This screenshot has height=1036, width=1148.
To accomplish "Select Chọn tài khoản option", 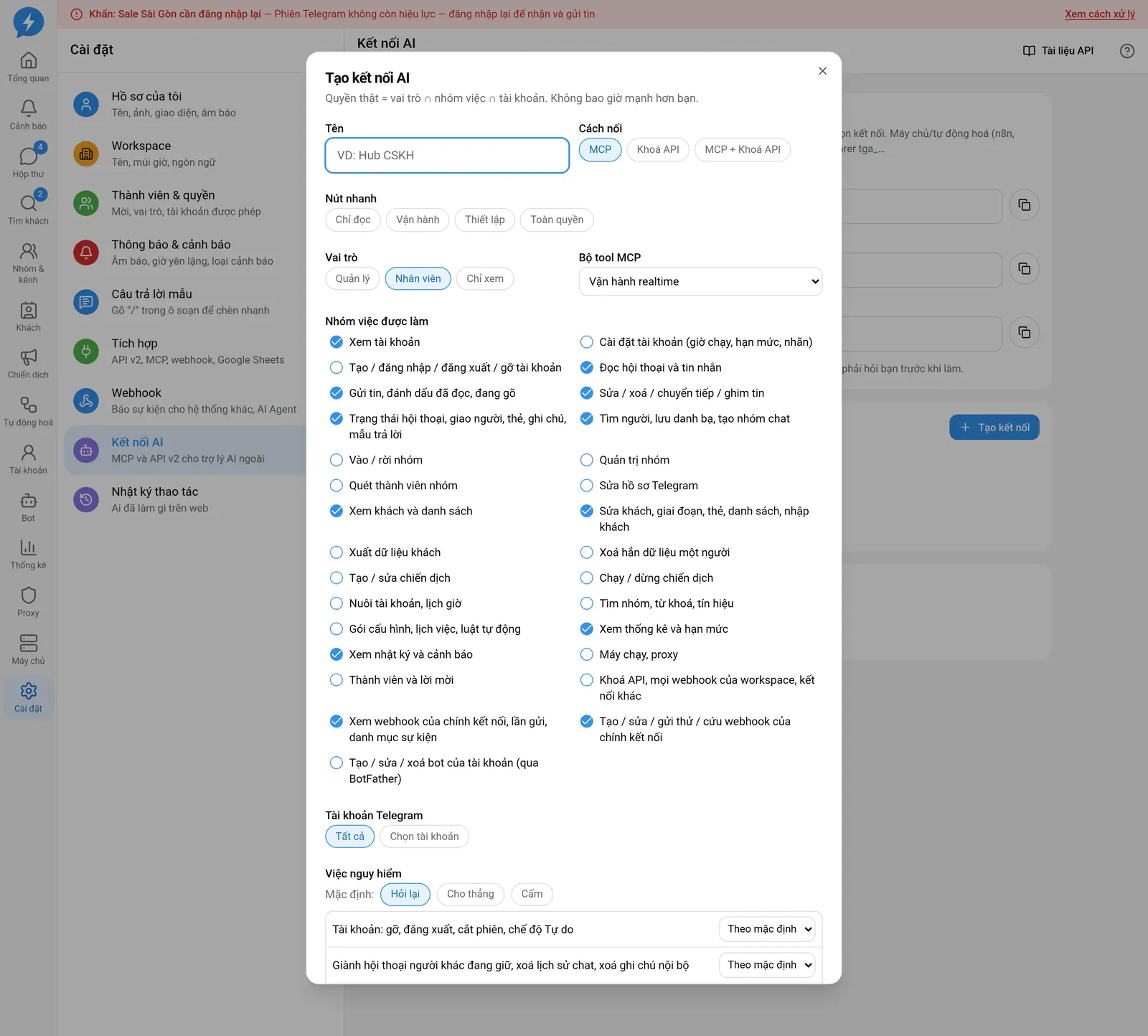I will (424, 837).
